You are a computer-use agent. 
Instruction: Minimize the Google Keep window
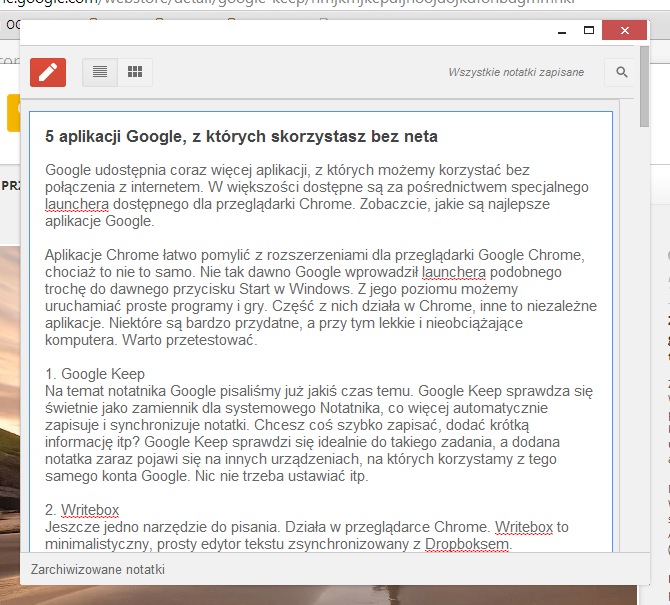click(x=562, y=31)
